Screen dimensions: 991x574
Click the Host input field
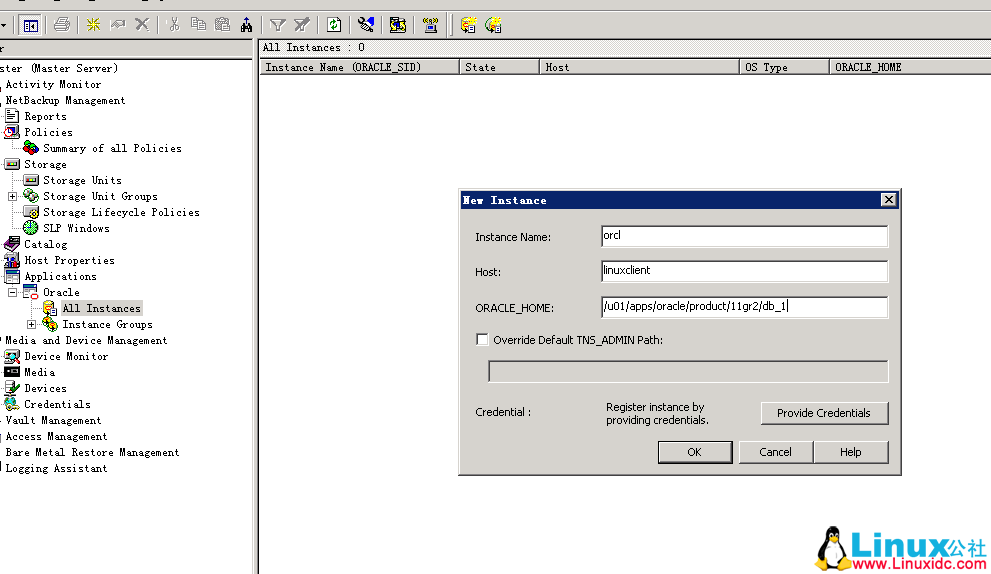point(745,271)
